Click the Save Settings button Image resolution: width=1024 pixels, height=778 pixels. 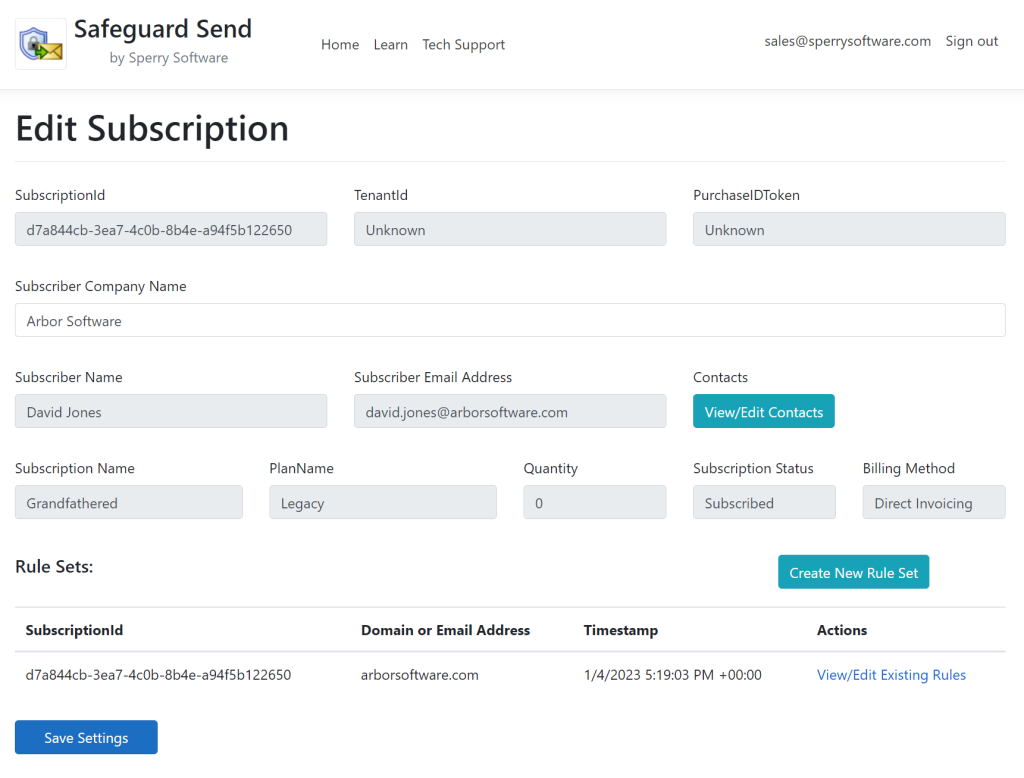point(86,737)
